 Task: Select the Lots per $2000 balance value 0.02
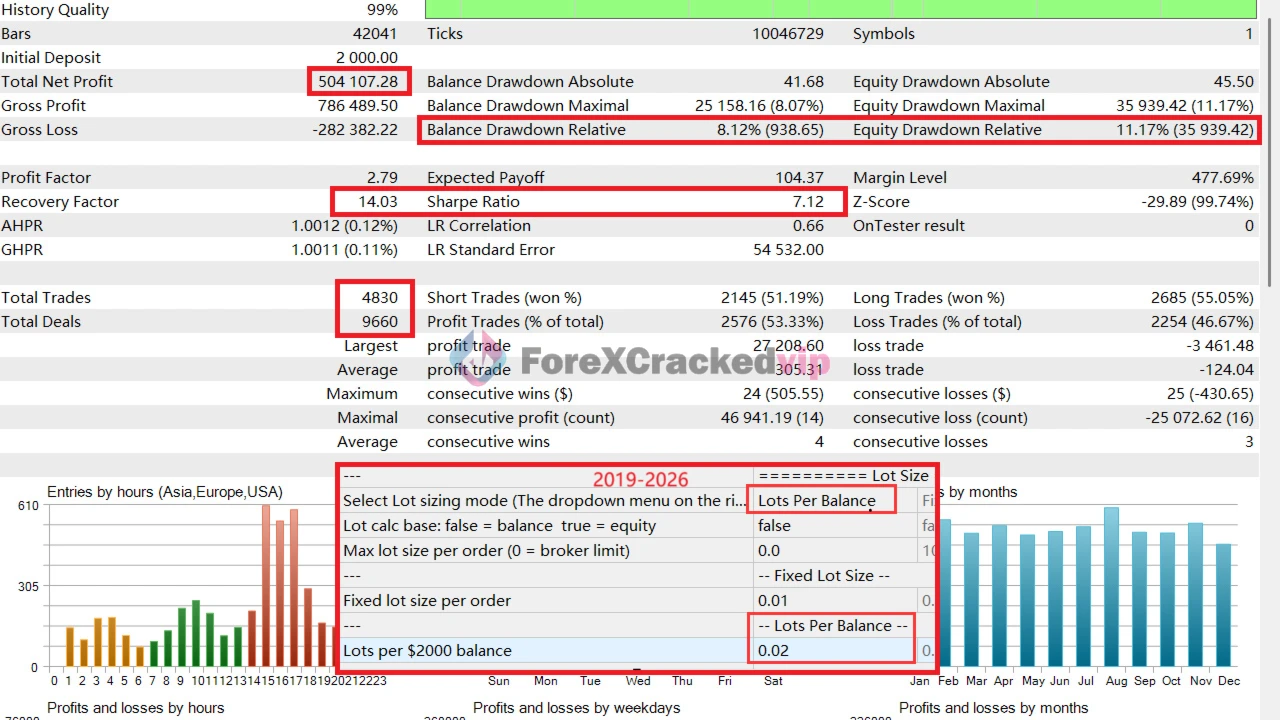tap(775, 651)
